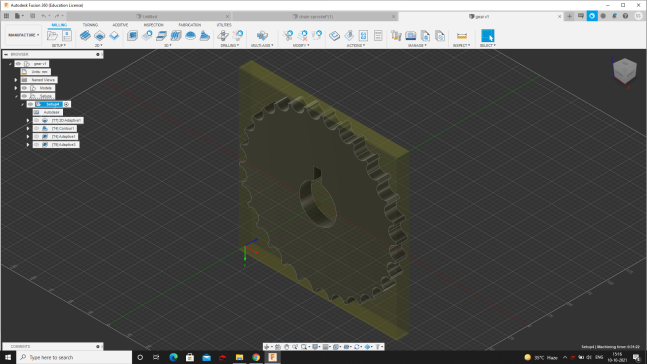Toggle visibility eye of Setup4
The width and height of the screenshot is (647, 364).
30,104
